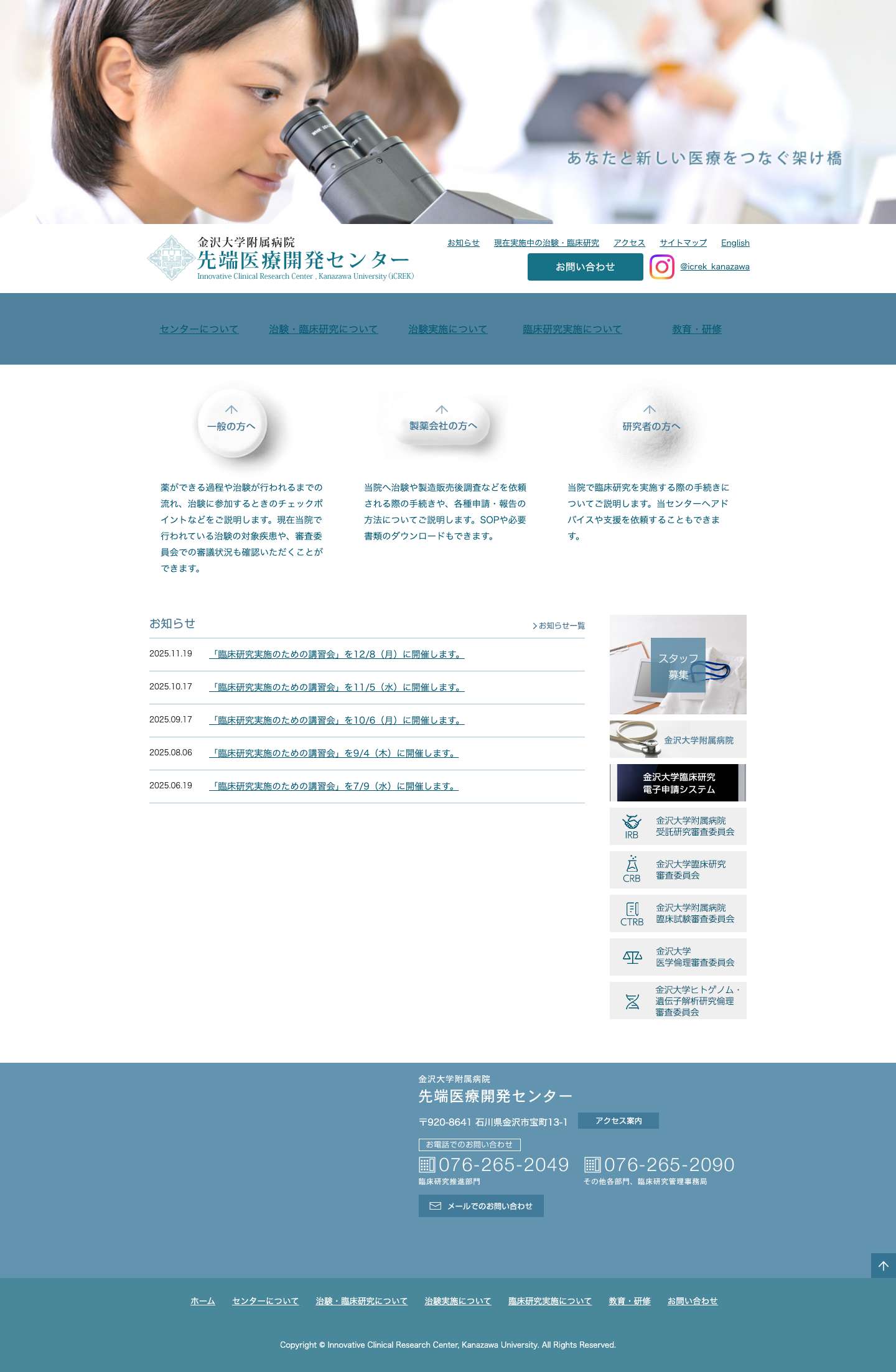Open ヒトゲノム・遺伝子解析研究倫理審査委員会 text link
Image resolution: width=896 pixels, height=1372 pixels.
point(698,1001)
